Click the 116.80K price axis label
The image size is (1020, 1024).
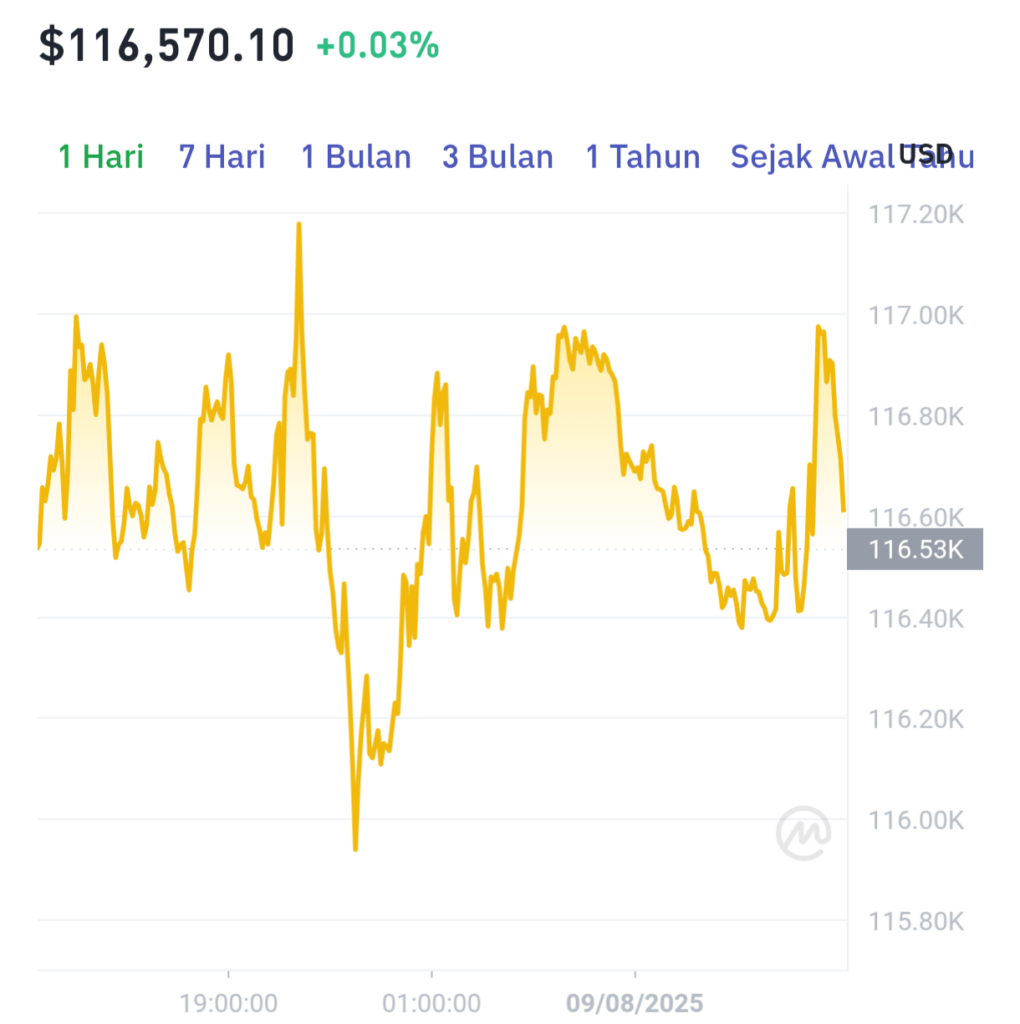[916, 416]
